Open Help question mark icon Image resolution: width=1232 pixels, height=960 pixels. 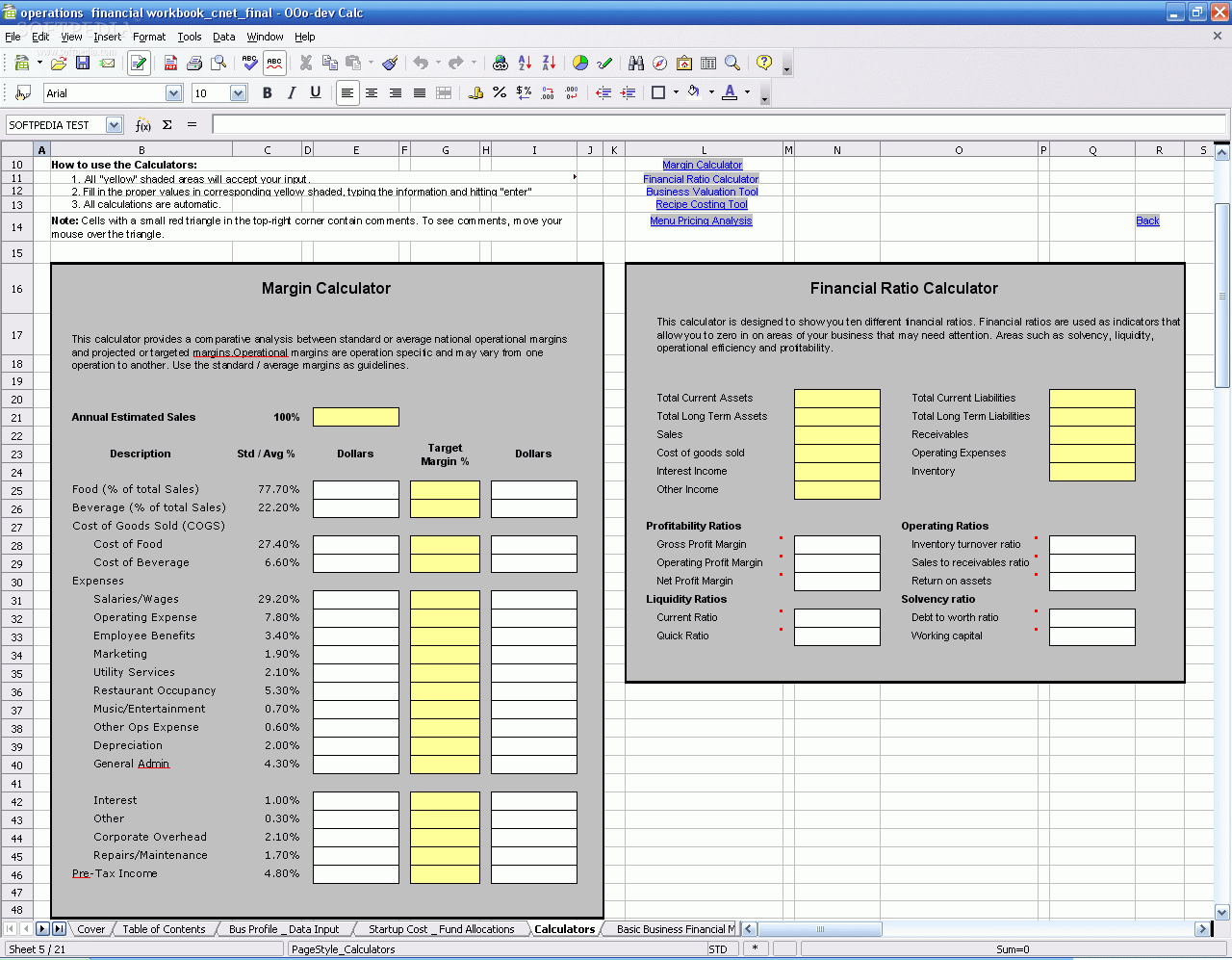click(x=764, y=63)
